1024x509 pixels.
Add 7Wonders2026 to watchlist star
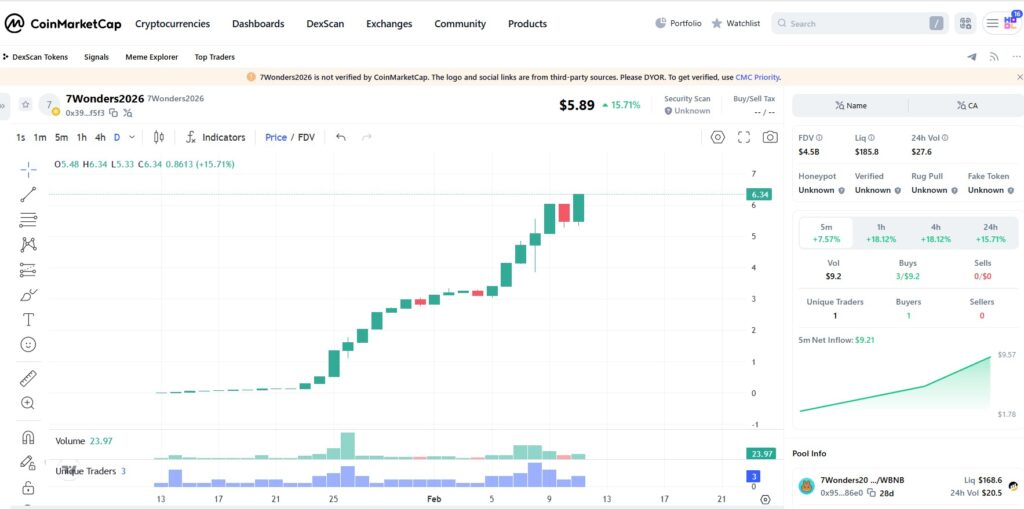click(x=25, y=104)
